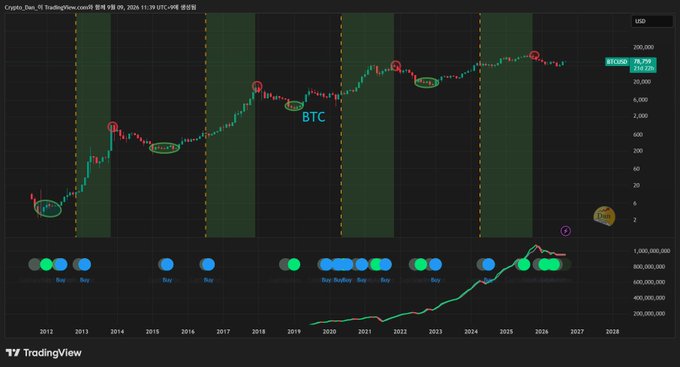The height and width of the screenshot is (367, 680).
Task: Click the 2023 year label
Action: click(435, 331)
